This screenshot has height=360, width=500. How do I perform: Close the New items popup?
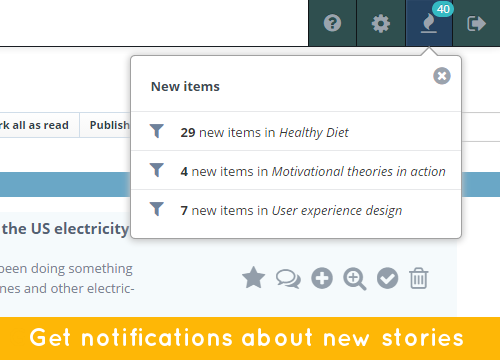[442, 76]
